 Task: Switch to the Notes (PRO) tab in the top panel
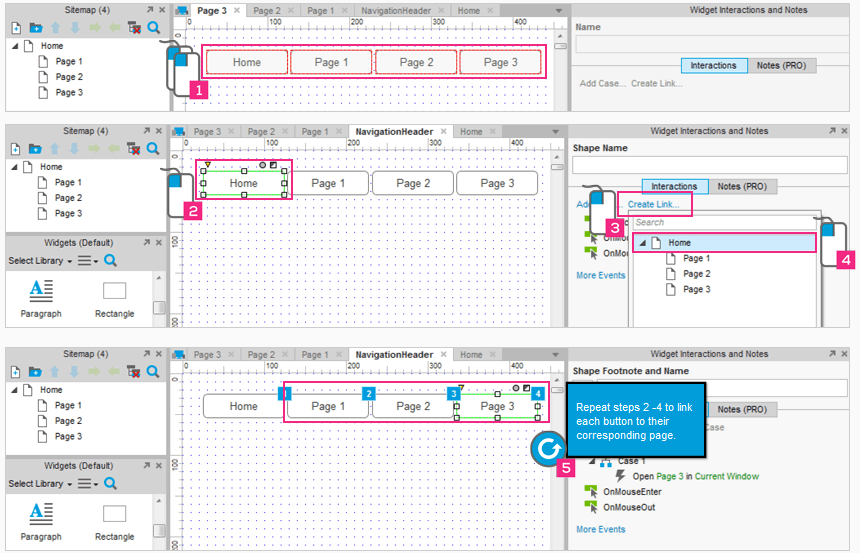pyautogui.click(x=781, y=66)
